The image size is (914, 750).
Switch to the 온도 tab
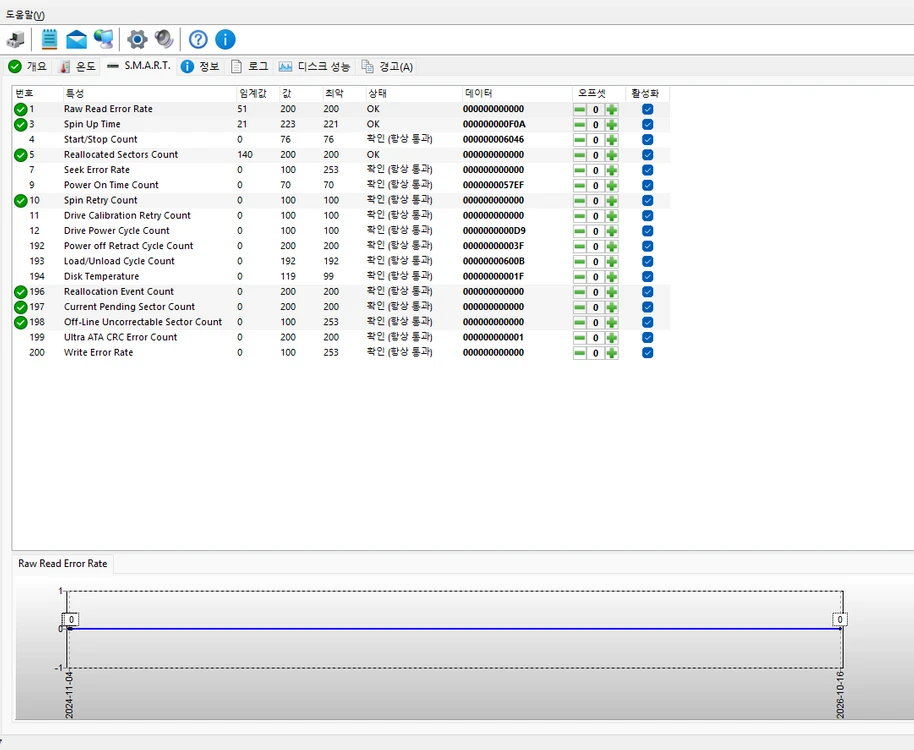78,66
